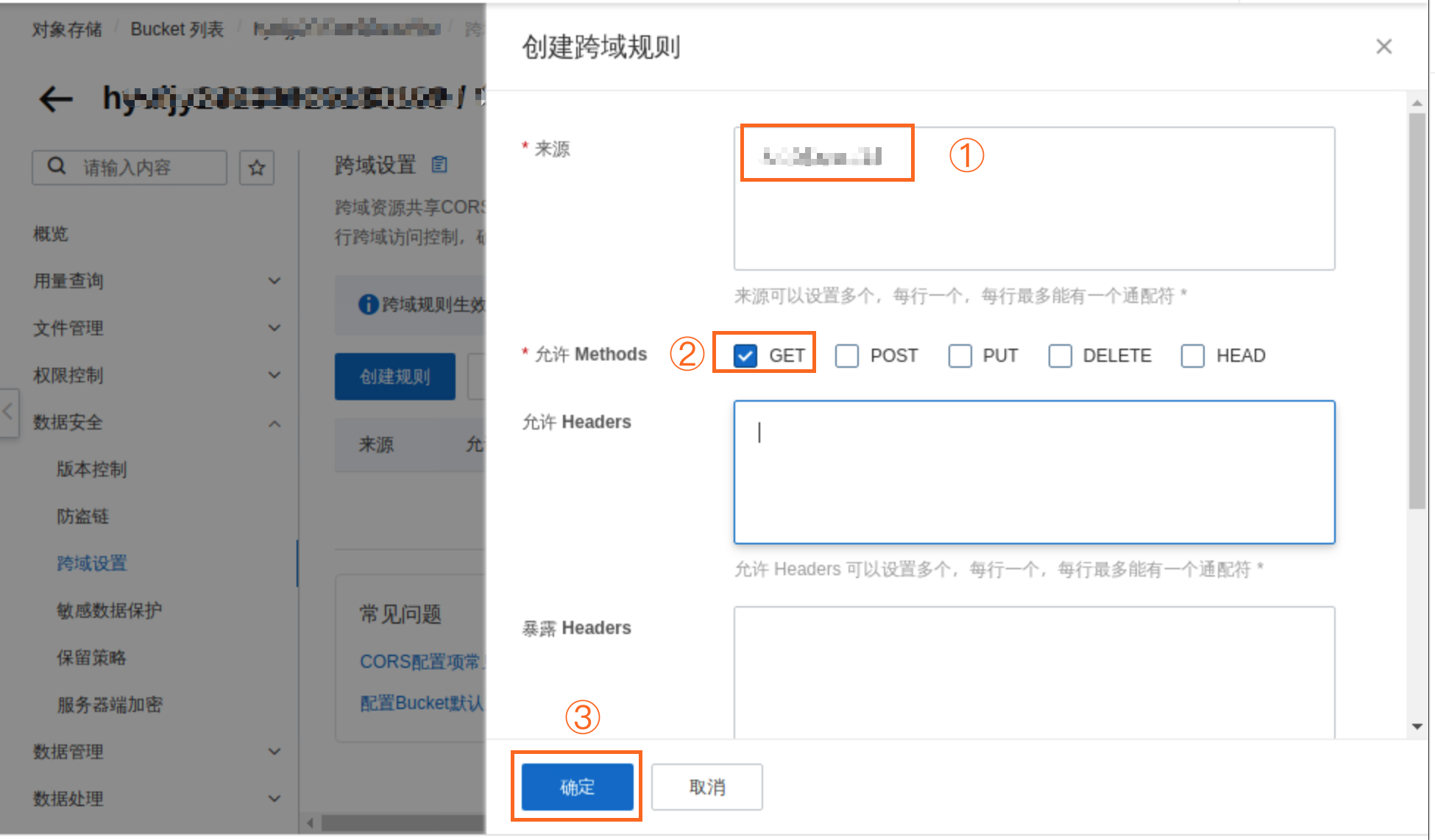Image resolution: width=1435 pixels, height=840 pixels.
Task: Collapse the left sidebar handle
Action: coord(9,412)
